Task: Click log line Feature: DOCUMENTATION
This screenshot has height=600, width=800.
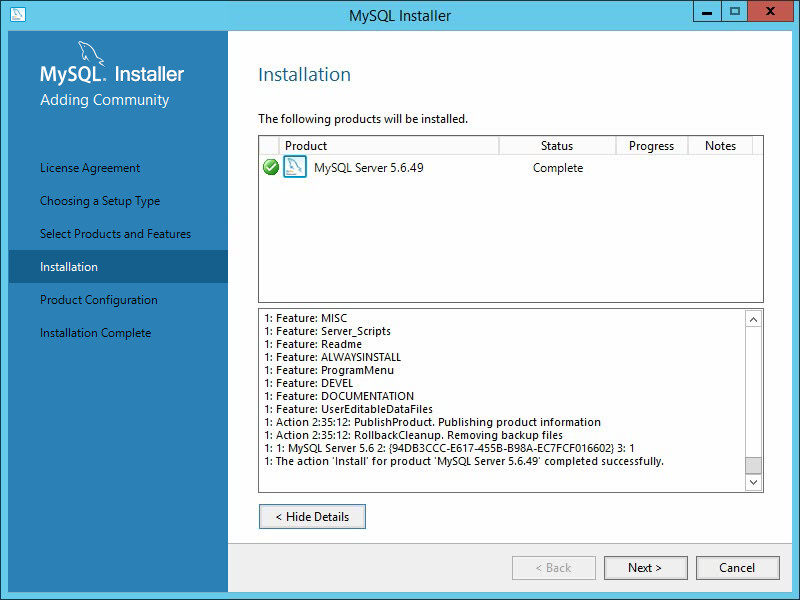Action: point(339,396)
